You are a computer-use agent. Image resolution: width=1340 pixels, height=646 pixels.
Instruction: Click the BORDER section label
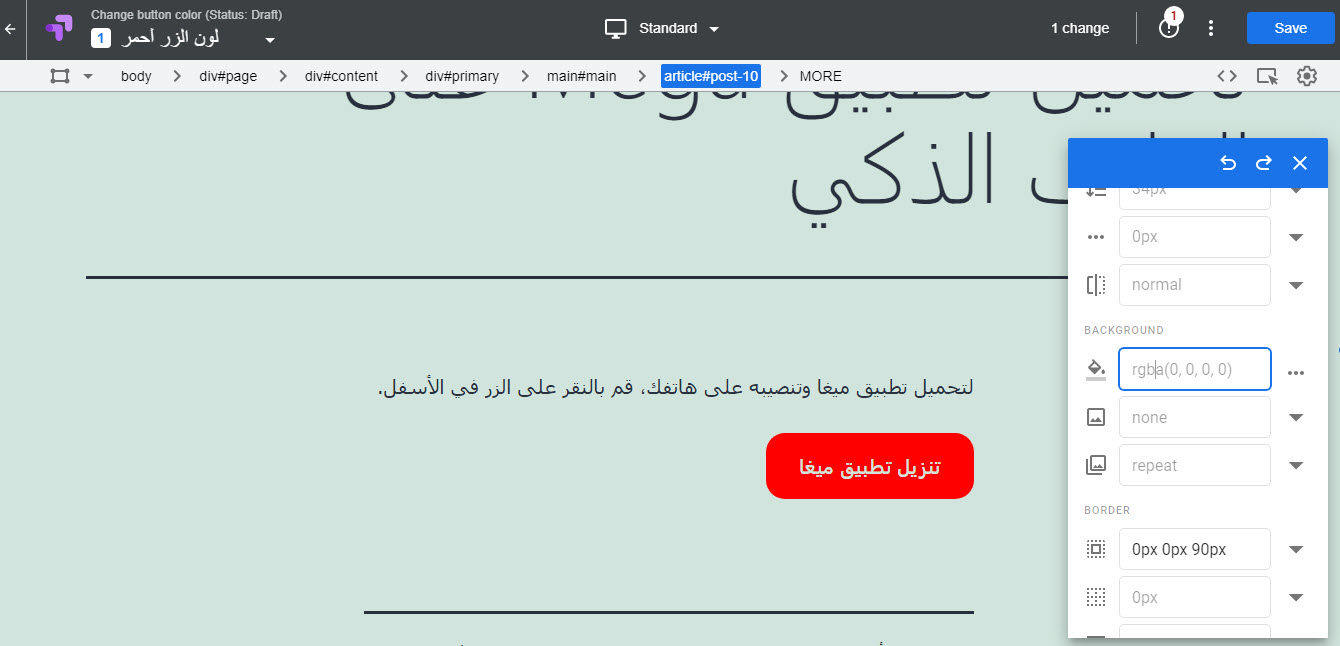point(1107,510)
